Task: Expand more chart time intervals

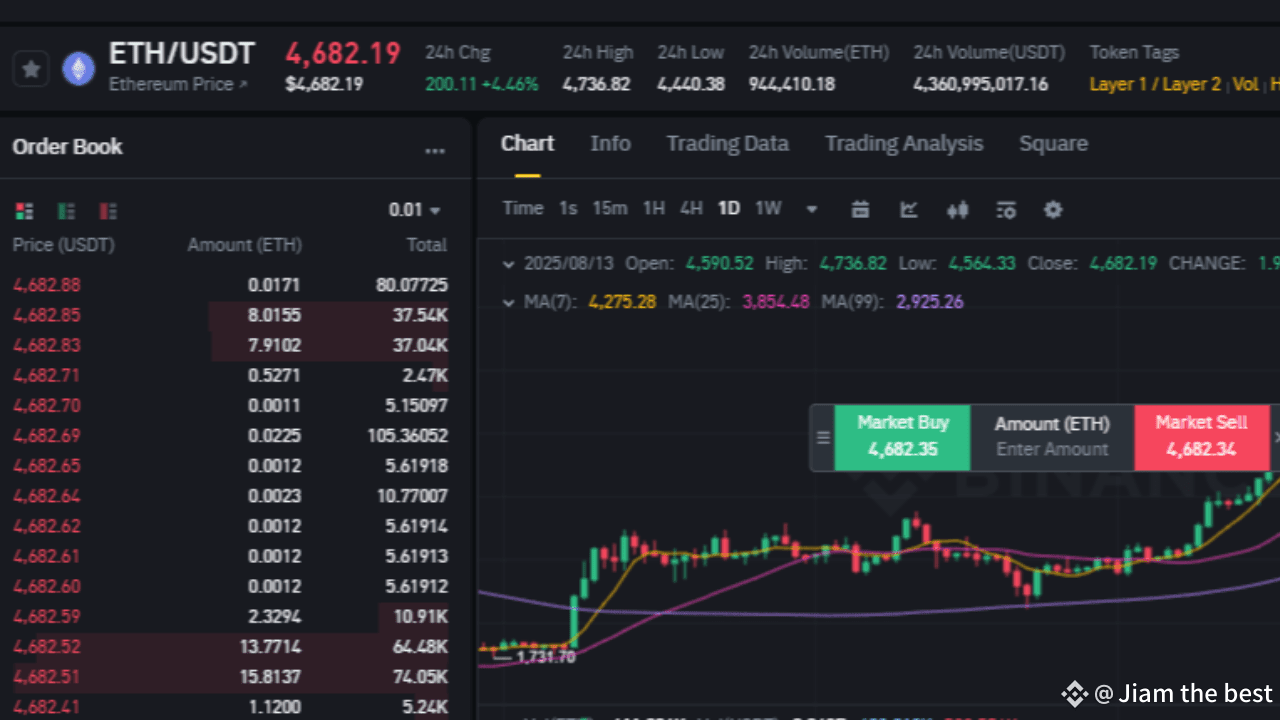Action: coord(812,209)
